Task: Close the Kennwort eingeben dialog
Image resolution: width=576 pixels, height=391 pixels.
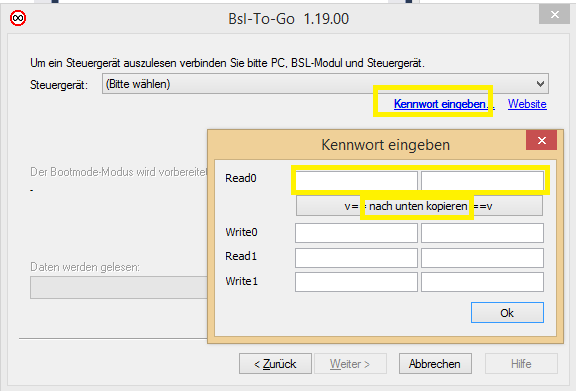Action: [541, 140]
